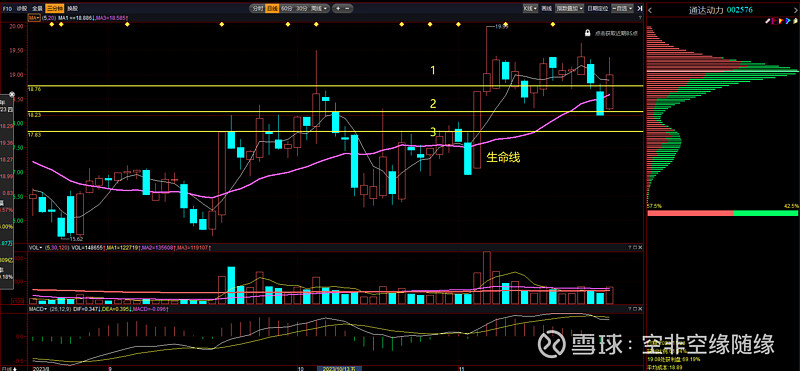Viewport: 800px width, 371px height.
Task: Click the 2023/10/13 date marker on time axis
Action: [x=339, y=368]
